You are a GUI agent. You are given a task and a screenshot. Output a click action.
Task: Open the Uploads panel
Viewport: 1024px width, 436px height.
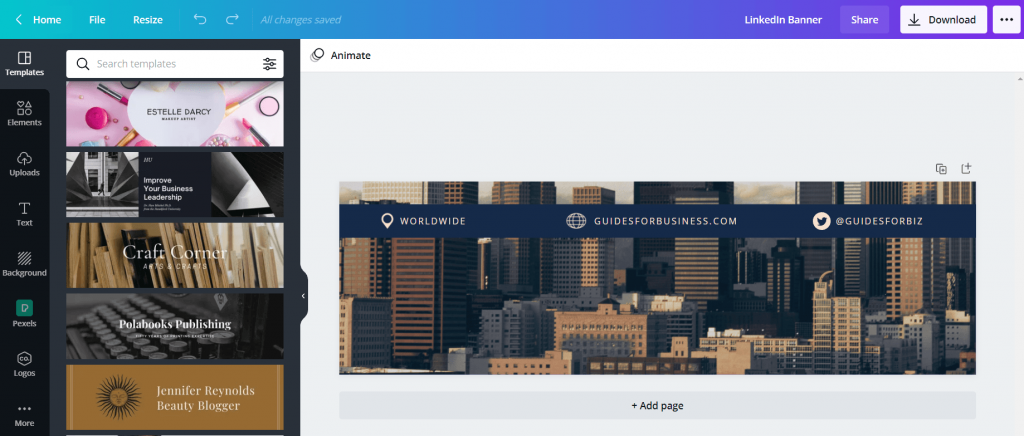24,164
